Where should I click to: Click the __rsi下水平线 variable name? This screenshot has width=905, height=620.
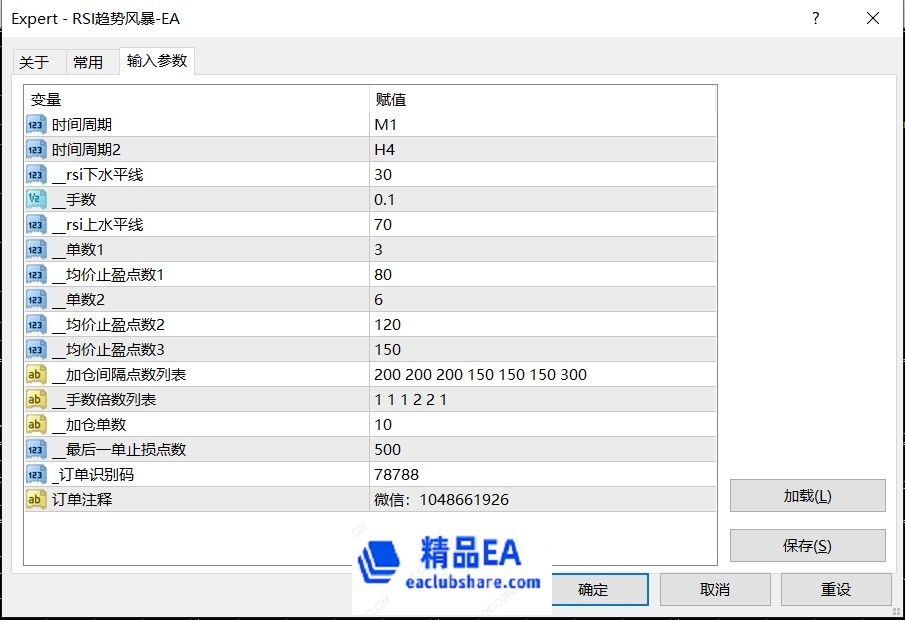pyautogui.click(x=98, y=174)
